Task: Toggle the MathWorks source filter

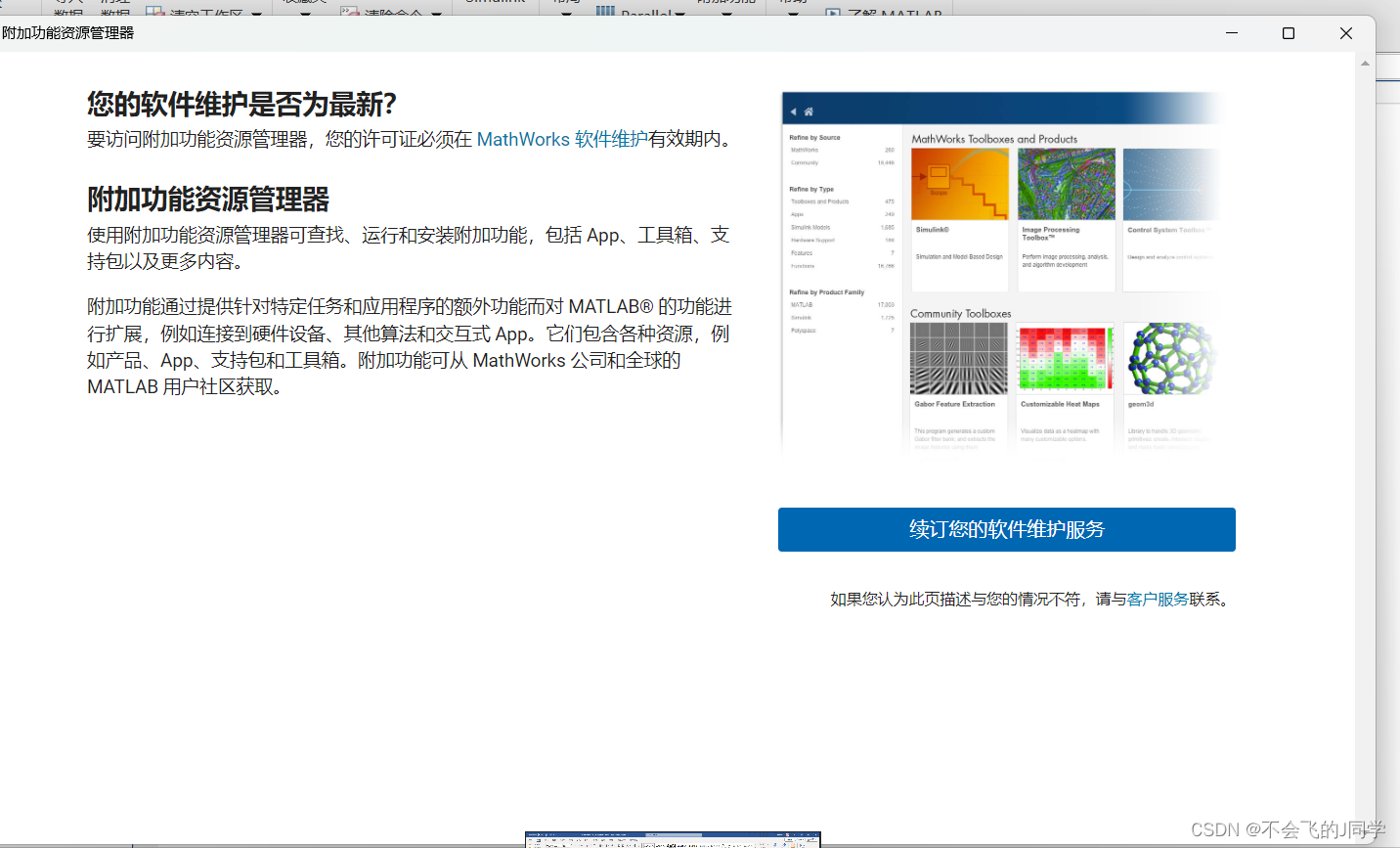Action: pos(805,151)
